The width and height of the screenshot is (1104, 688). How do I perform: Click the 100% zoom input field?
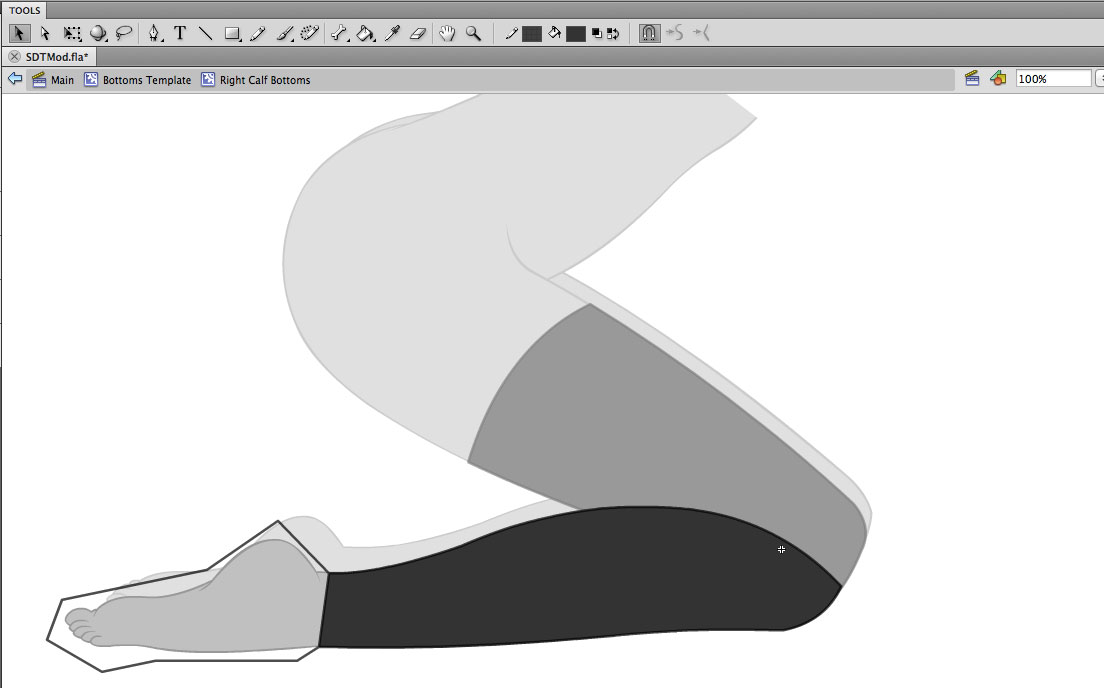tap(1052, 78)
